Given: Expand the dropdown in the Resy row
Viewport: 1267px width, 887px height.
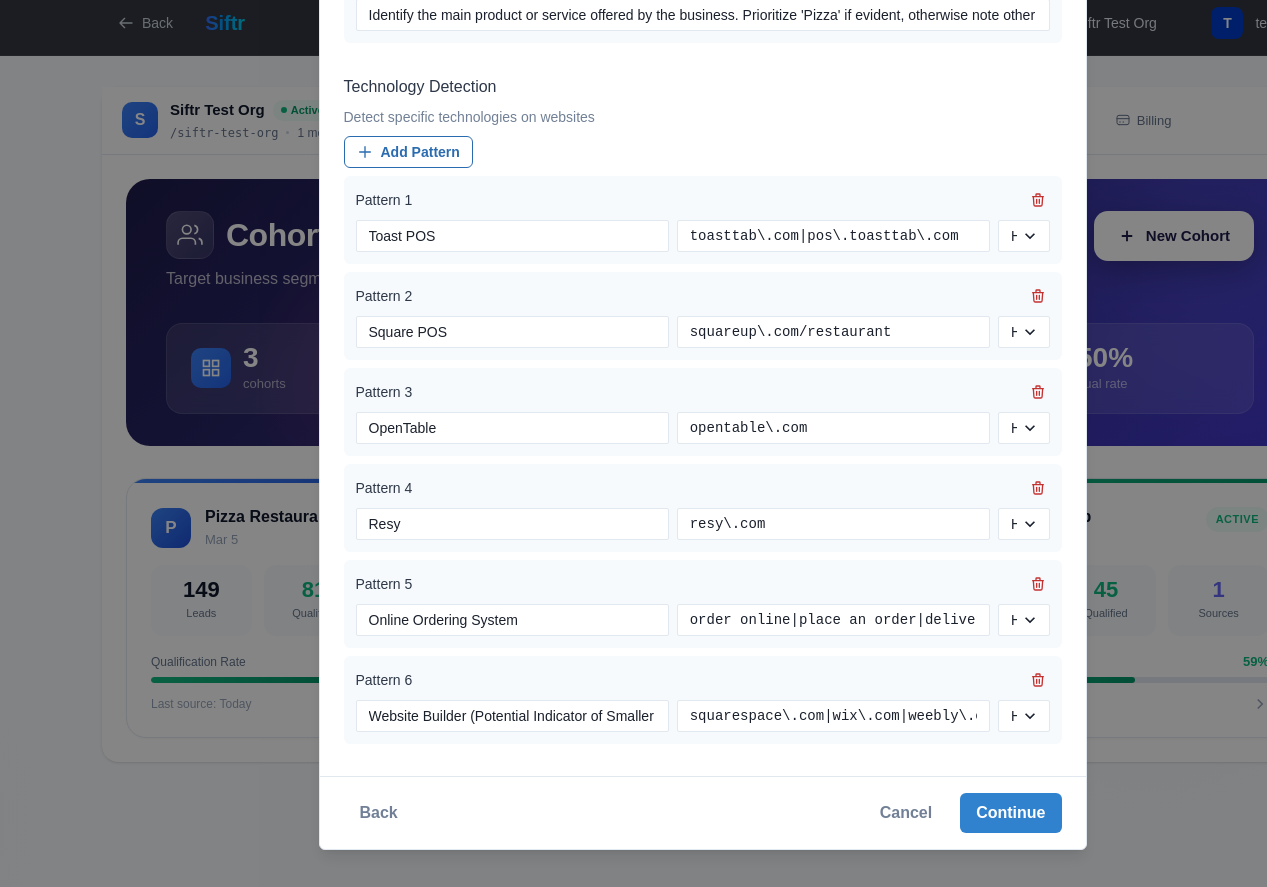Looking at the screenshot, I should pyautogui.click(x=1024, y=524).
